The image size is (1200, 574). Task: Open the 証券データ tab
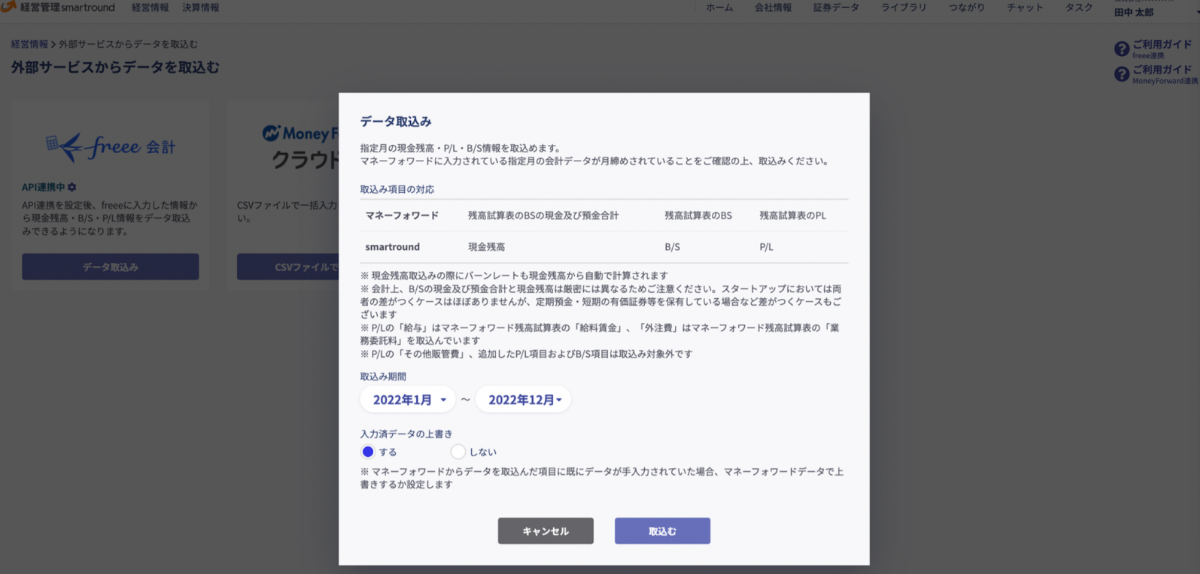(x=836, y=8)
